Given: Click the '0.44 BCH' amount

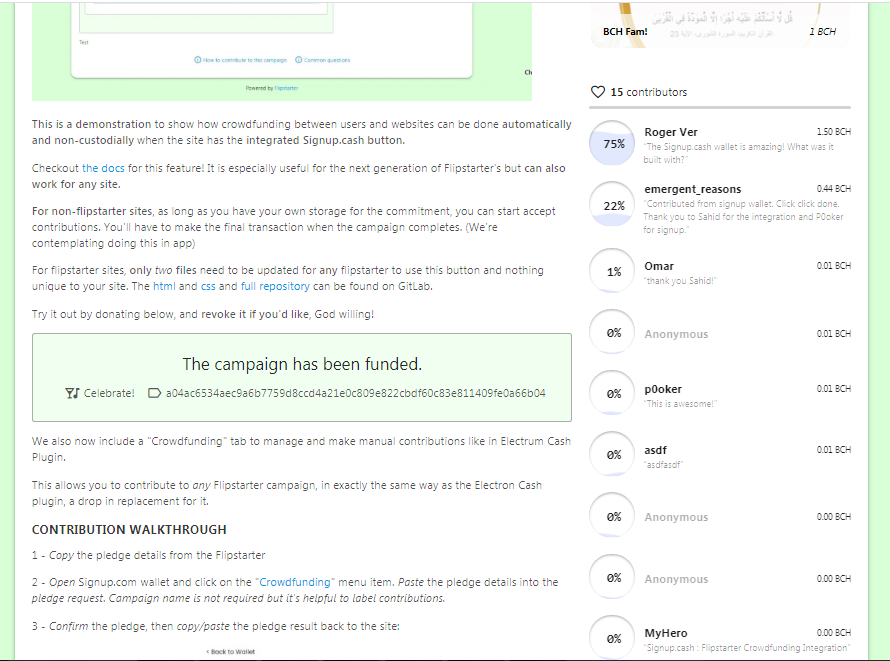Looking at the screenshot, I should click(x=833, y=188).
